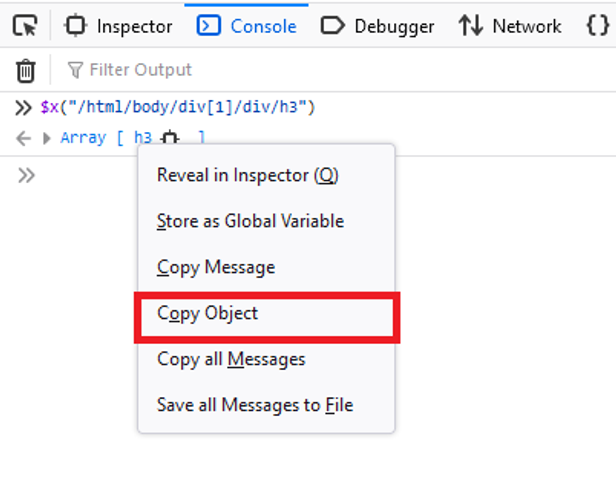Choose Copy Message from the context menu
The width and height of the screenshot is (616, 498).
point(216,267)
